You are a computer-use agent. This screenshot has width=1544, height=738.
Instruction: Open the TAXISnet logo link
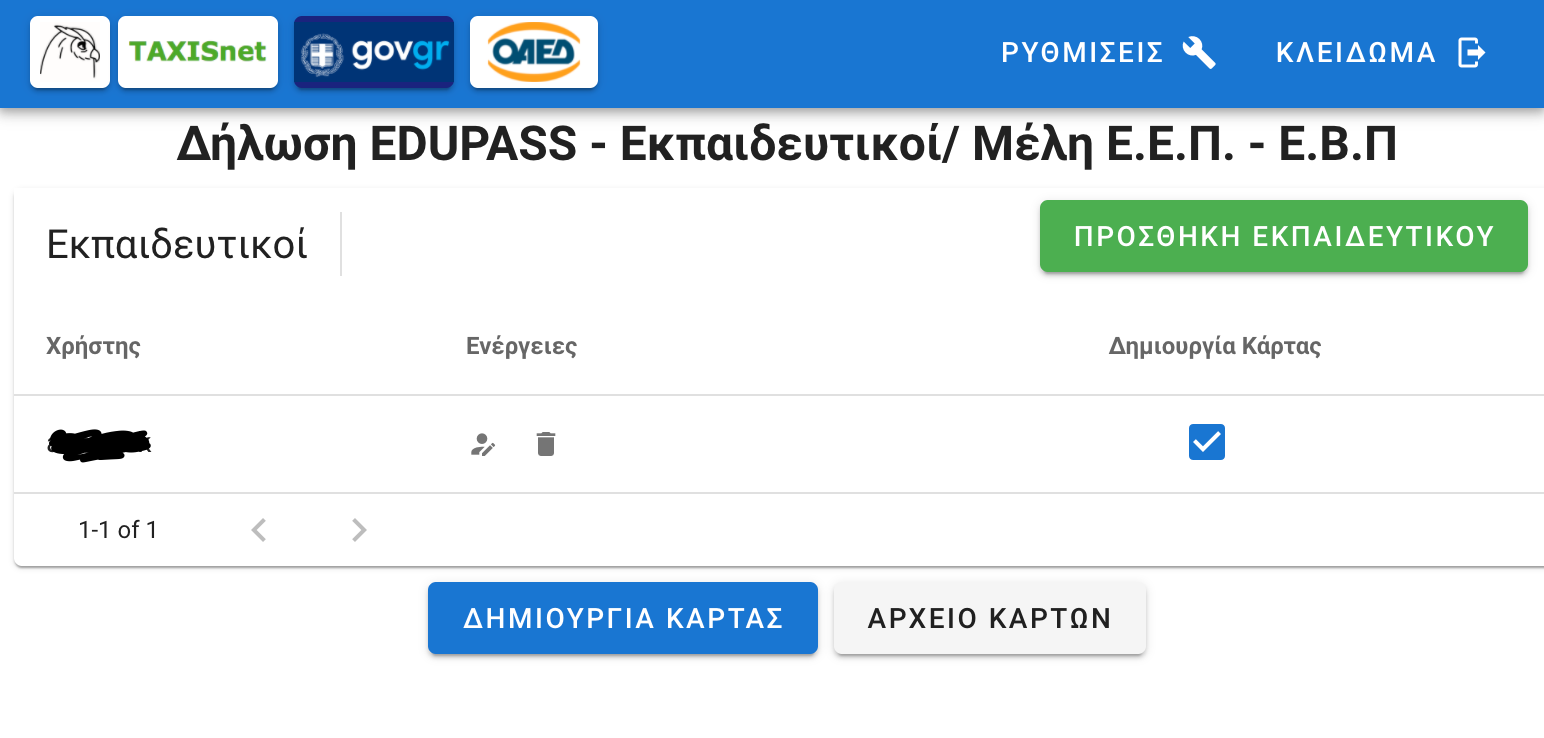pyautogui.click(x=198, y=52)
